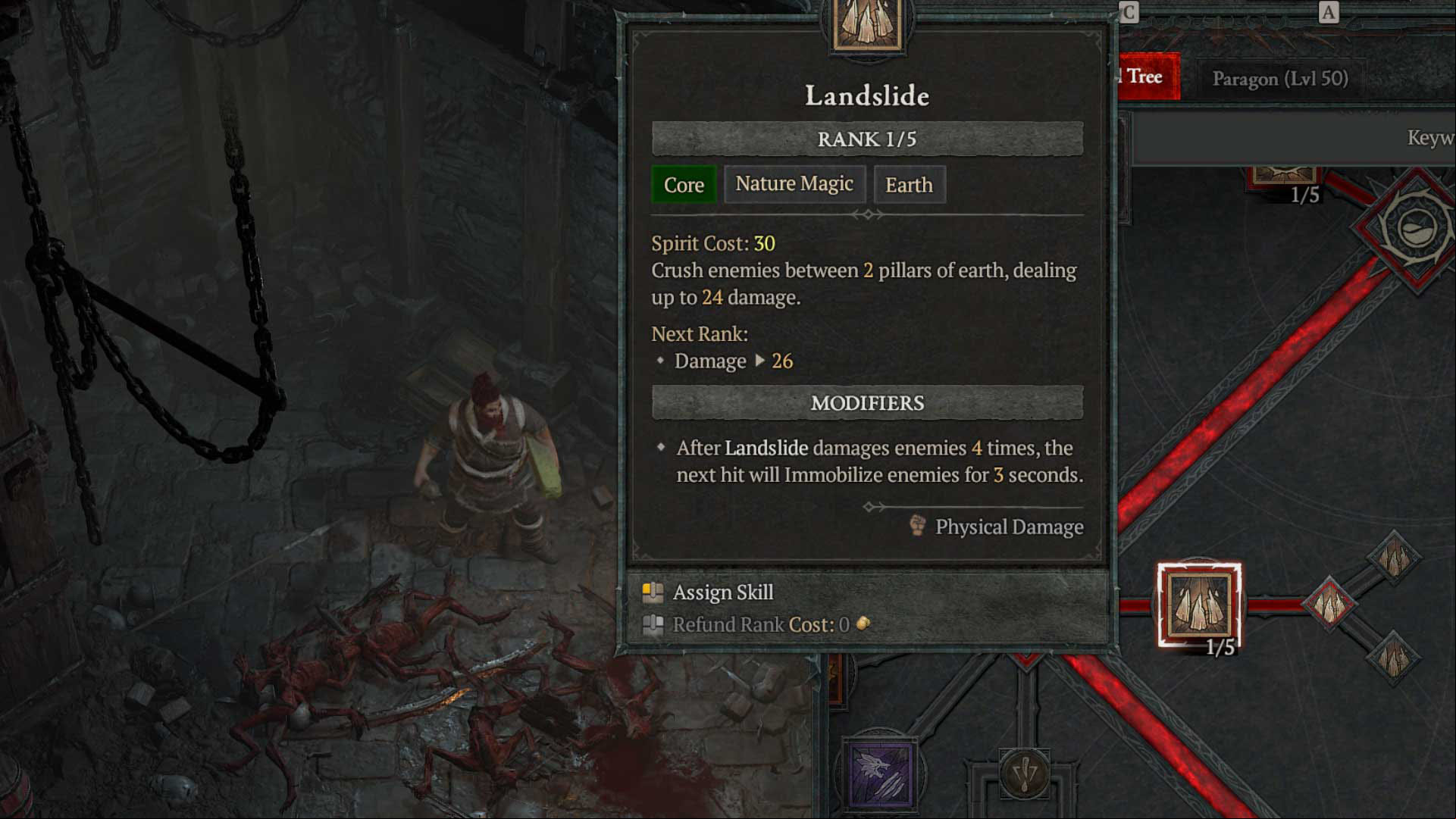Click the Landslide icon atop tooltip
Screen dimensions: 1456x819
click(x=868, y=24)
